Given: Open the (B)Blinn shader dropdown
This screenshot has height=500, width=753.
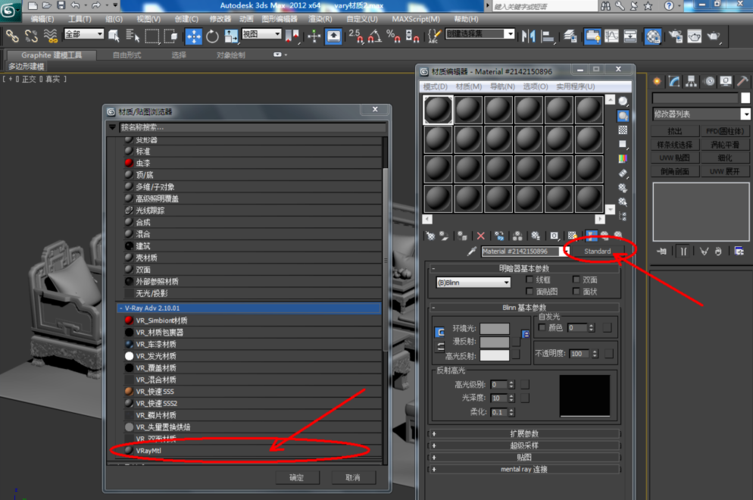Looking at the screenshot, I should (473, 282).
